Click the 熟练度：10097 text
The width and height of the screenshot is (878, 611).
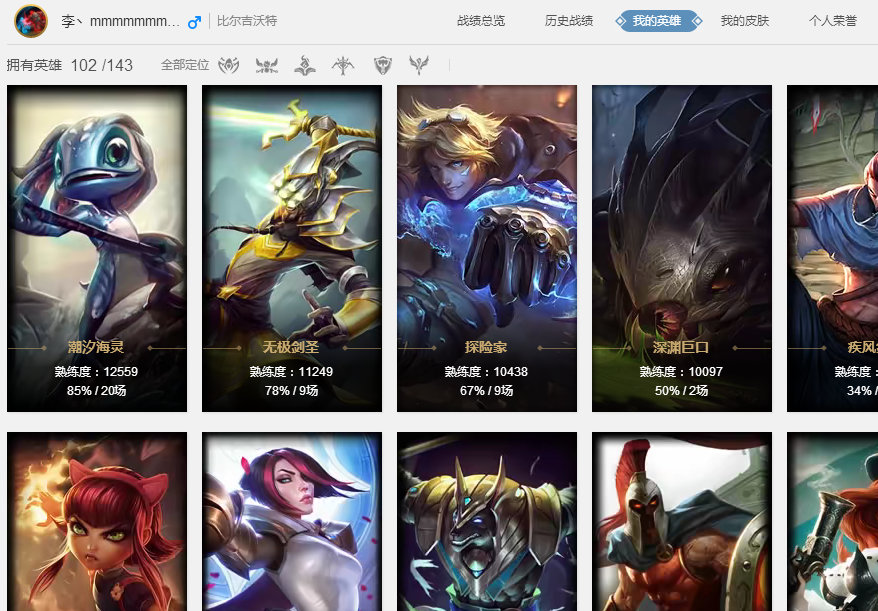[x=681, y=372]
